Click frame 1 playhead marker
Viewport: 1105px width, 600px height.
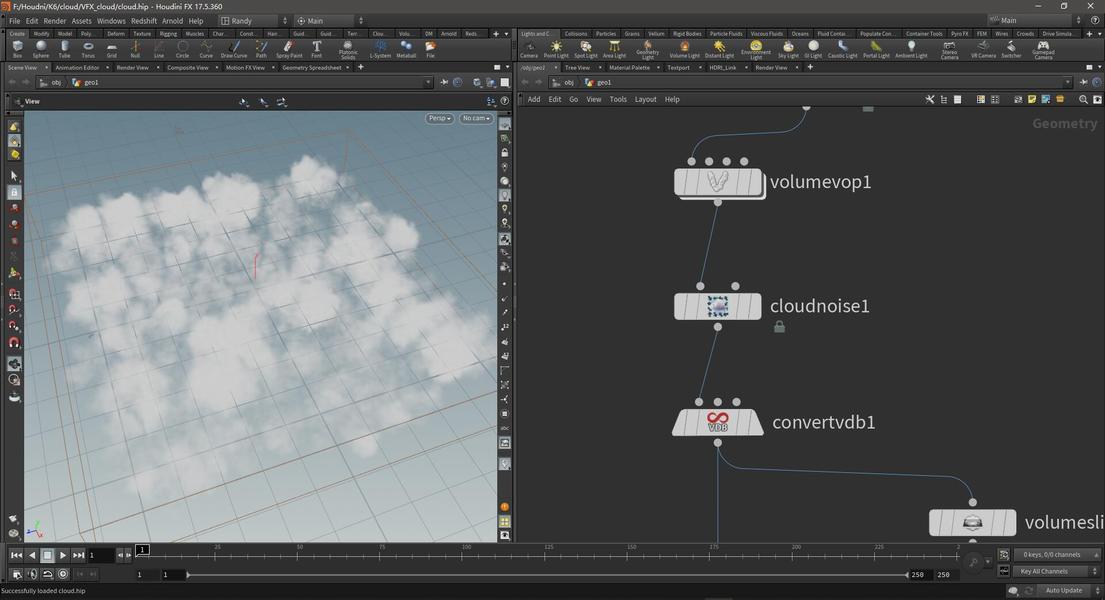(x=142, y=549)
